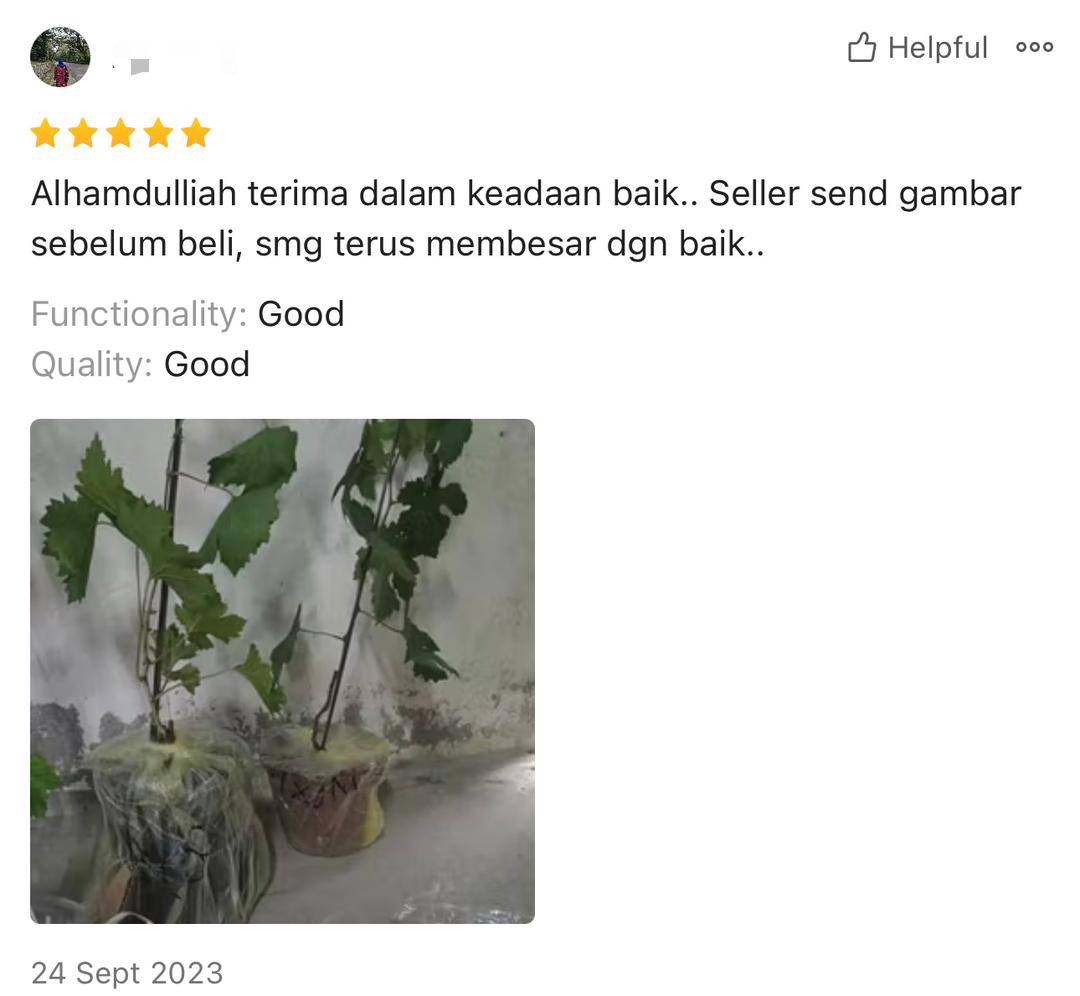Click the review text starting with Alhamdulliah
The height and width of the screenshot is (996, 1080).
526,218
